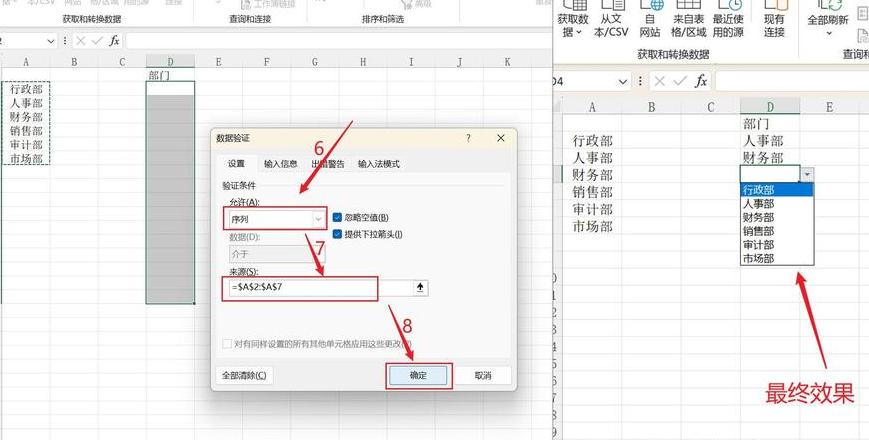Close the 数据验证 dialog with X
This screenshot has height=440, width=869.
[501, 138]
